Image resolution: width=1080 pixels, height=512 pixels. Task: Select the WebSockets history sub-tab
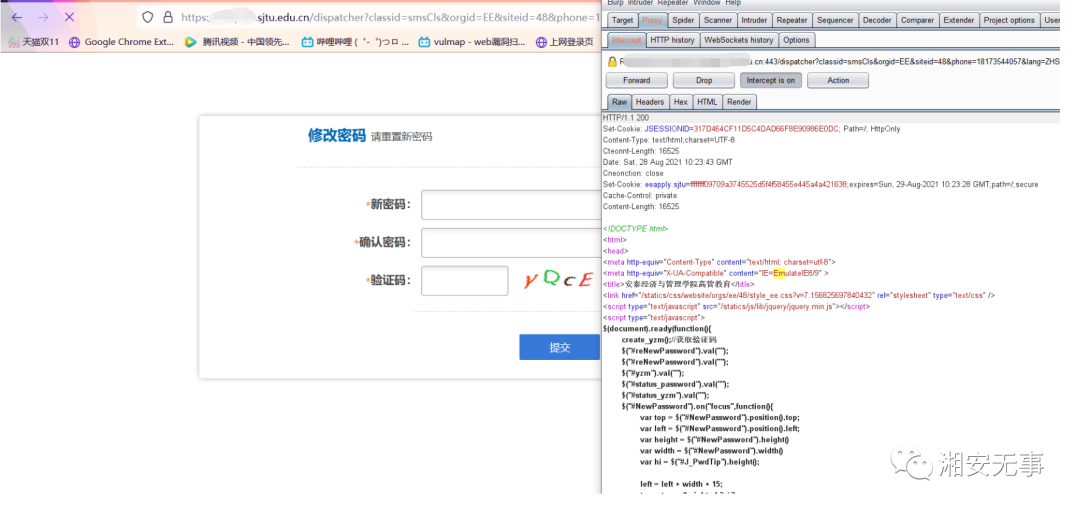pos(738,40)
